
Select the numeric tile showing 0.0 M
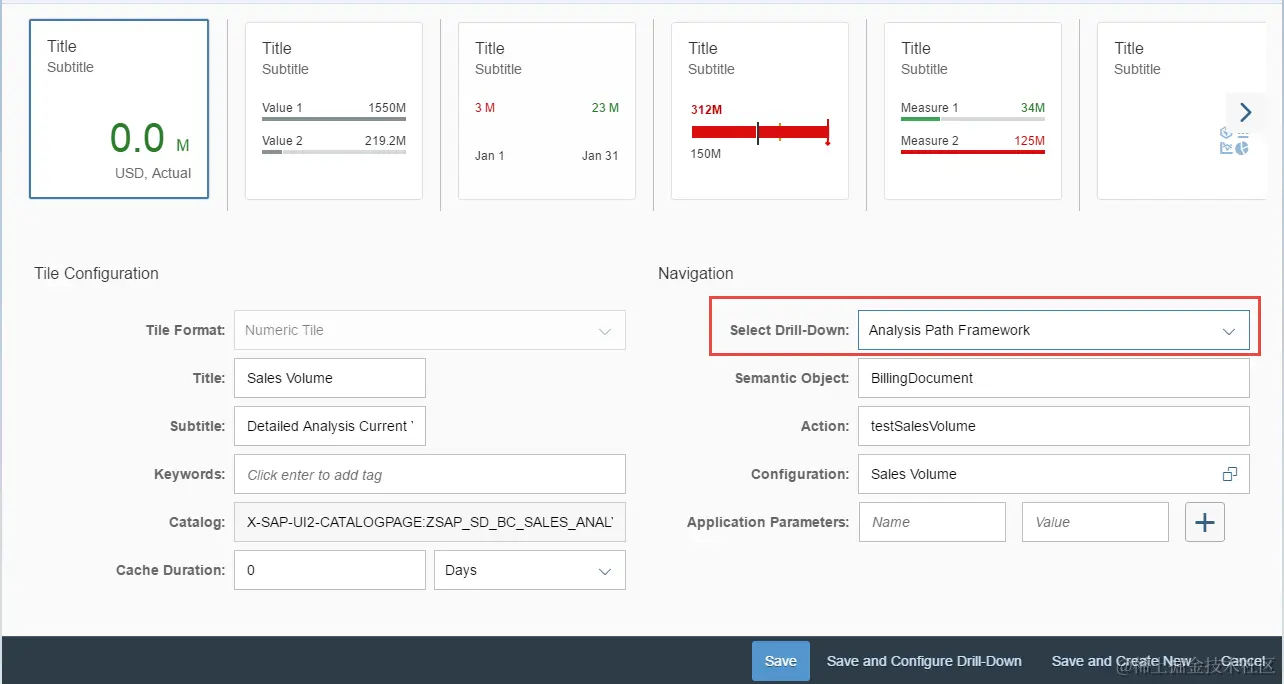coord(119,109)
